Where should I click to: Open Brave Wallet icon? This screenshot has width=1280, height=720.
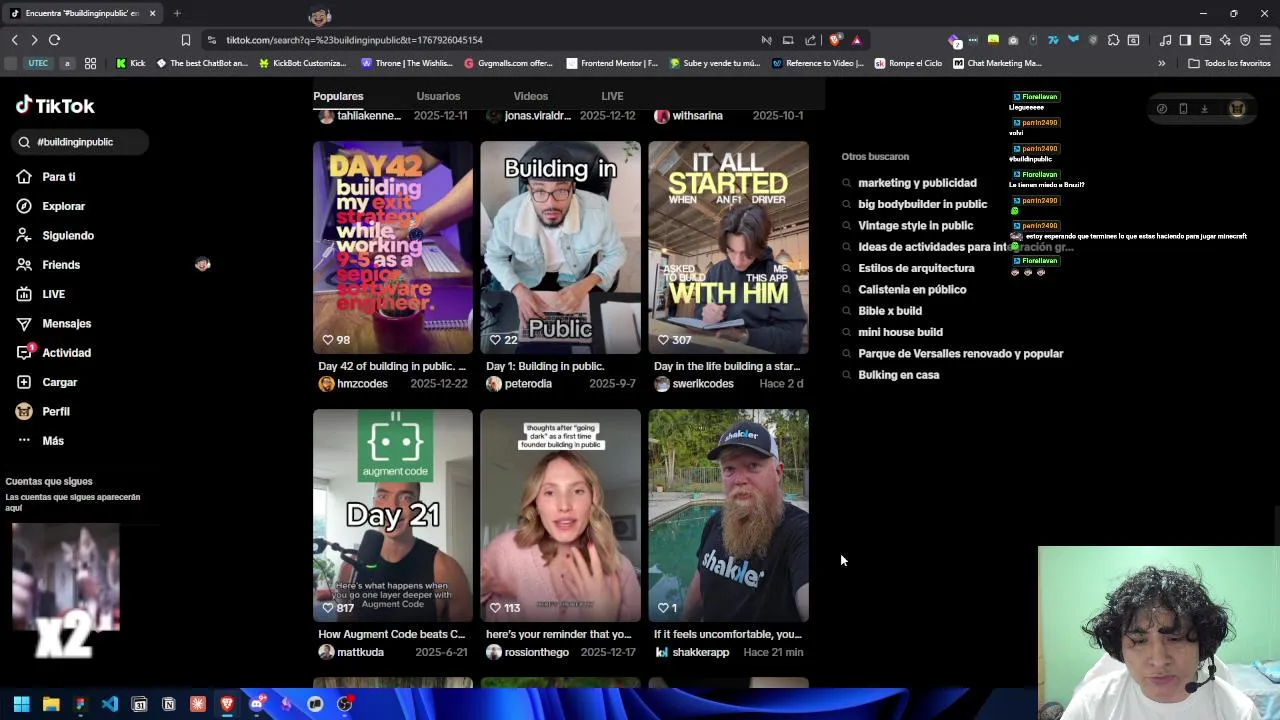click(x=1205, y=40)
